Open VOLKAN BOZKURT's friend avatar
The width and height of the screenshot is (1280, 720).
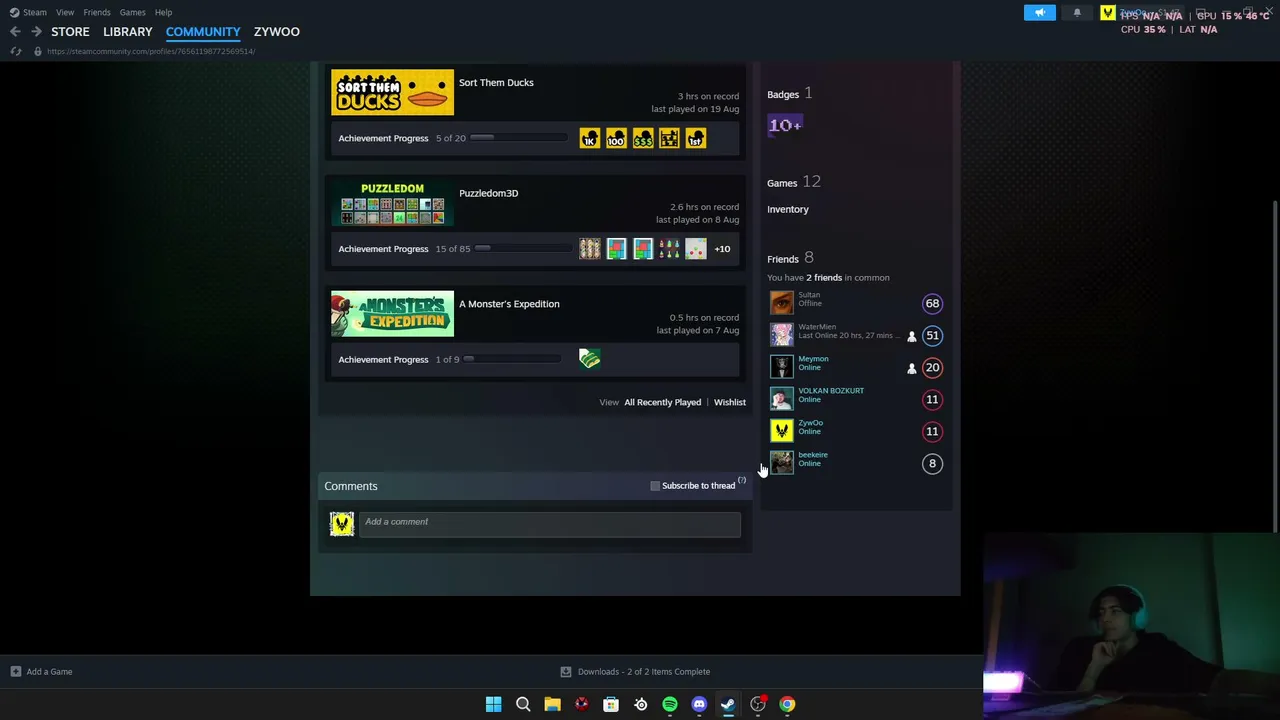pos(781,399)
